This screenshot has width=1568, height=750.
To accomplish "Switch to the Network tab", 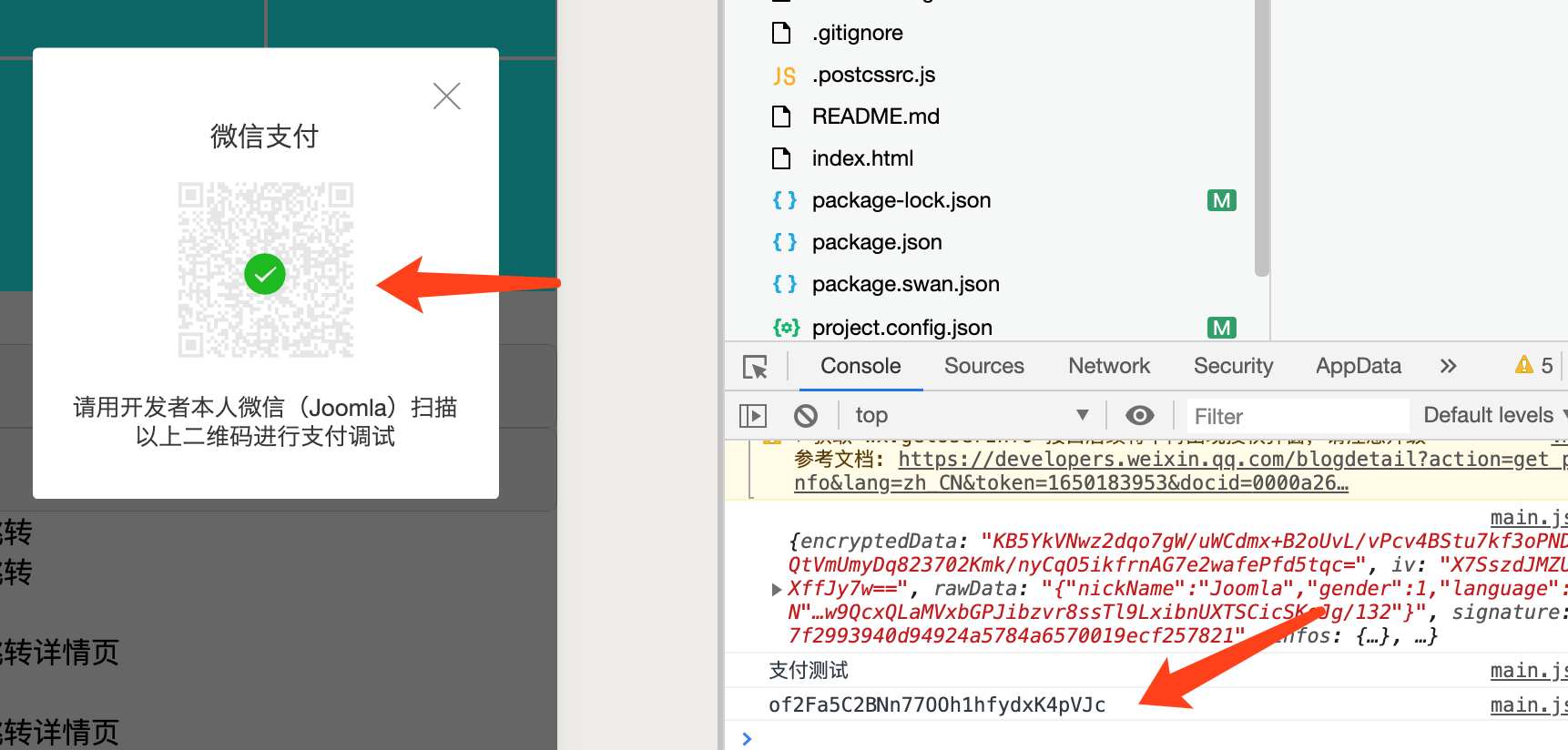I will coord(1109,366).
